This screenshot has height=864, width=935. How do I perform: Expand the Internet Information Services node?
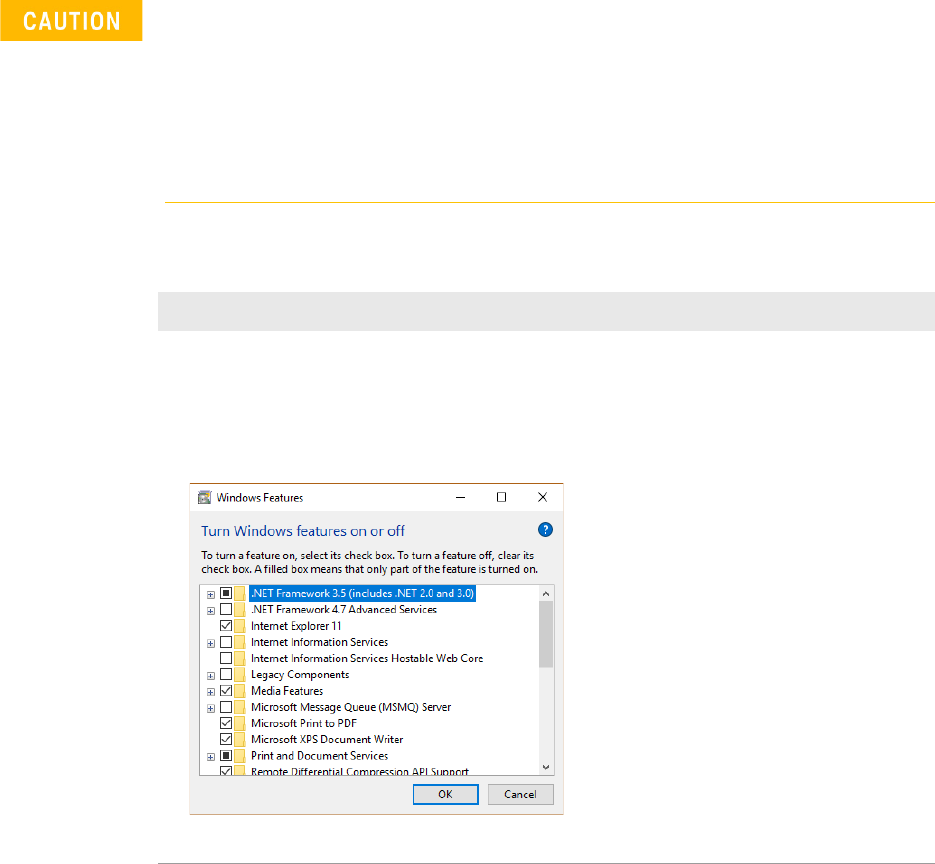pyautogui.click(x=210, y=643)
